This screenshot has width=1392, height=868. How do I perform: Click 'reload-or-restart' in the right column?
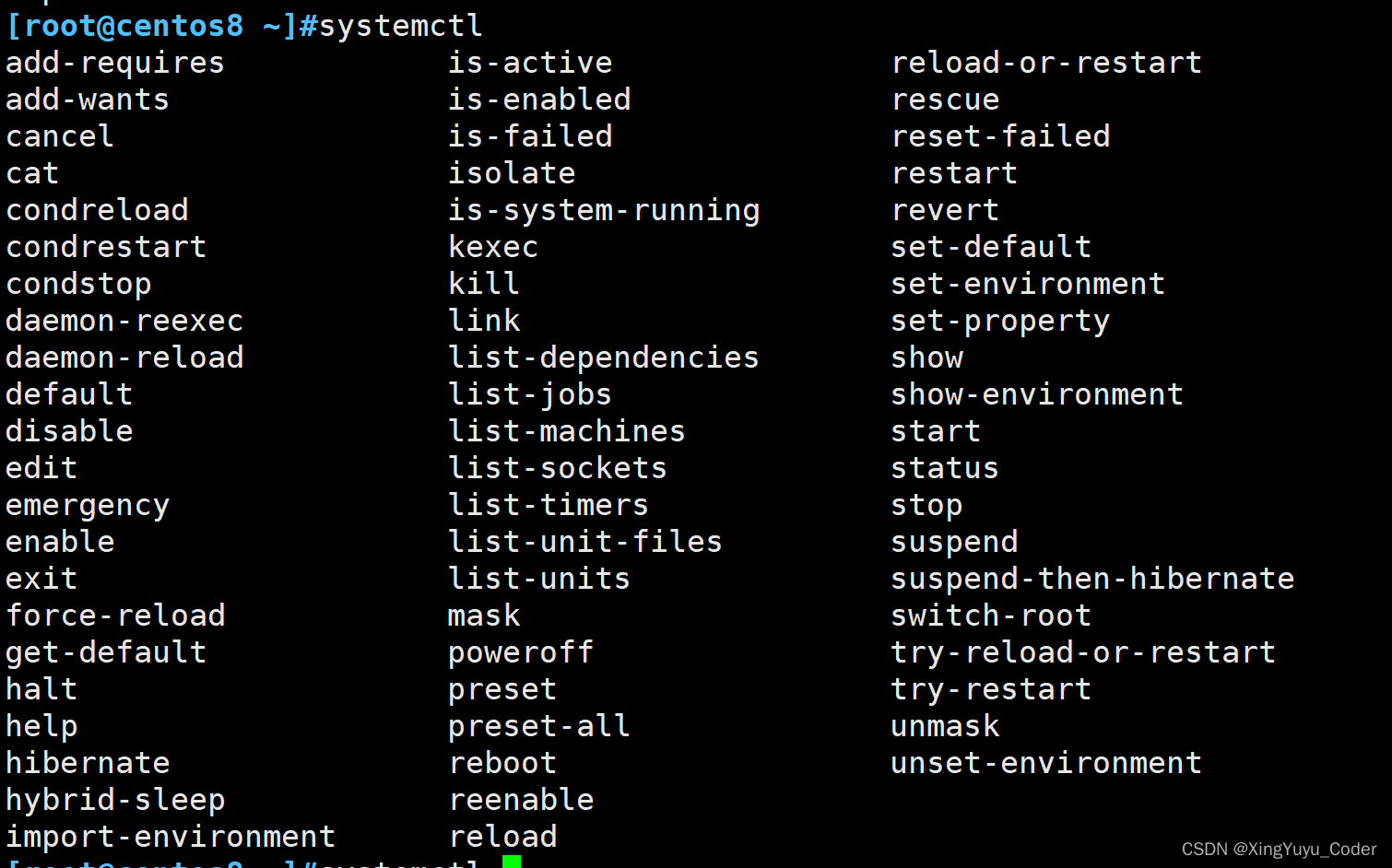point(1046,63)
